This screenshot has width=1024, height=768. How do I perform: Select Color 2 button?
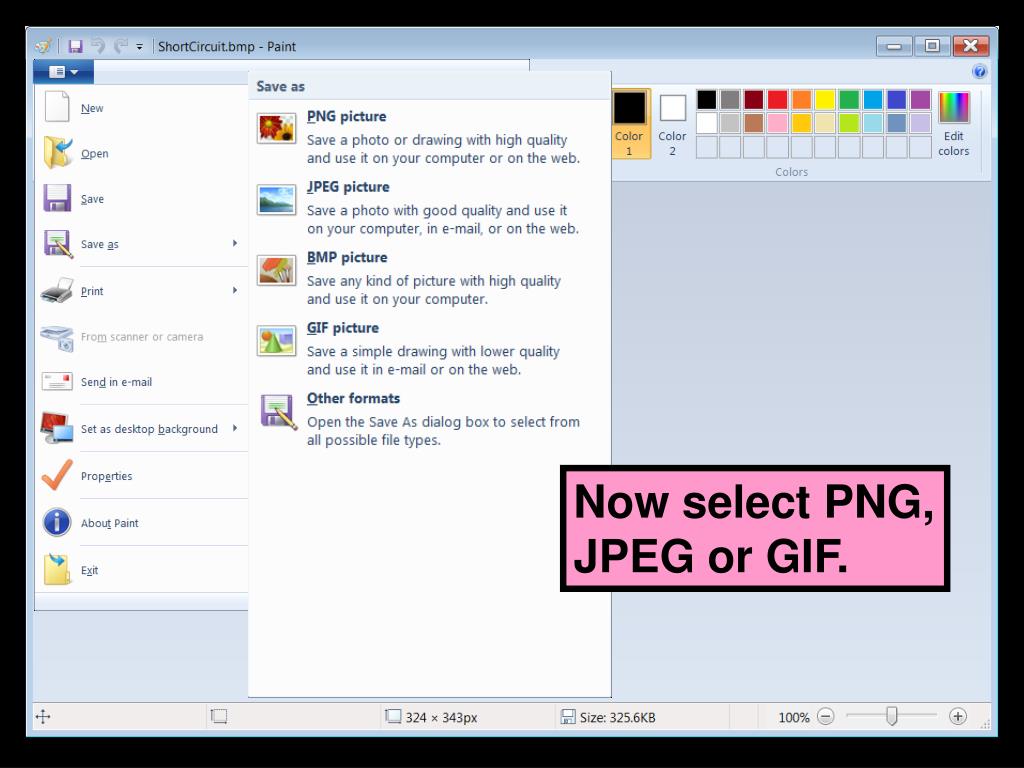(672, 123)
